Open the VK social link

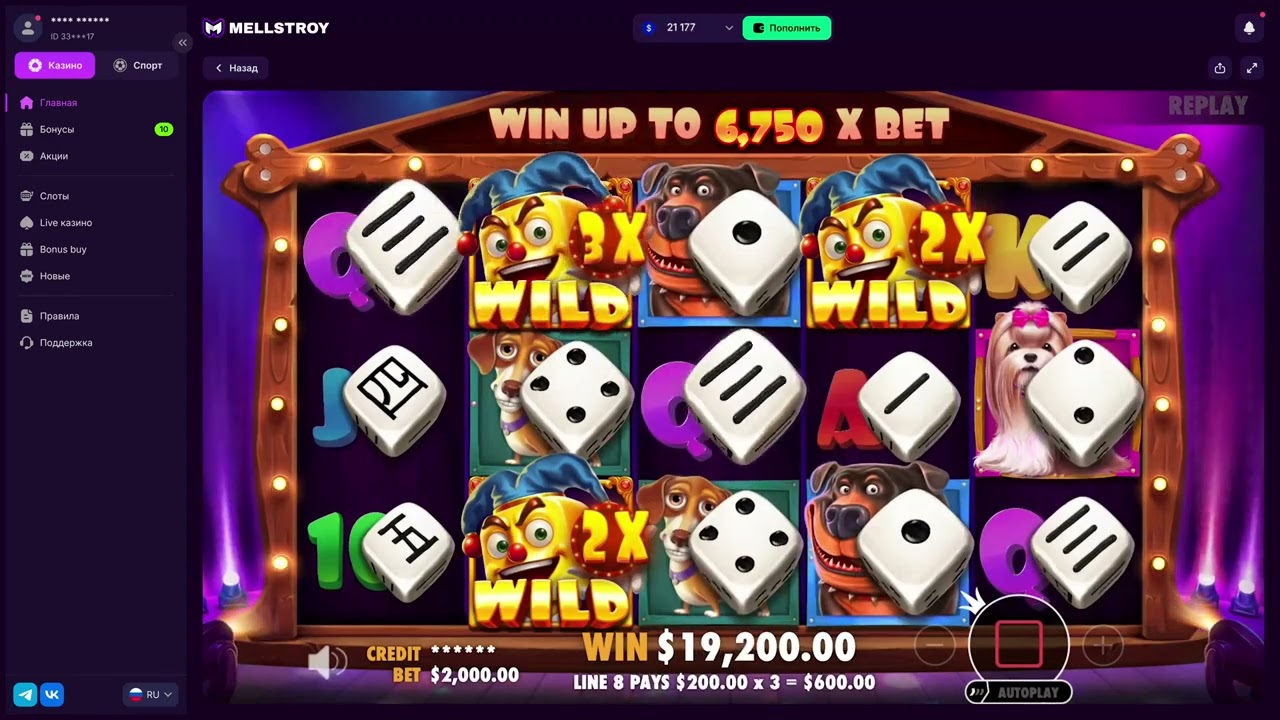52,694
